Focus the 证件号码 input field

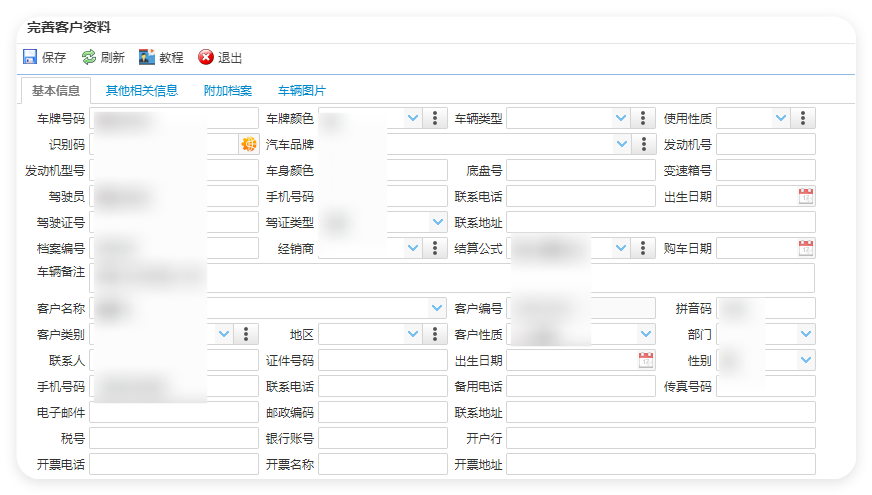383,360
